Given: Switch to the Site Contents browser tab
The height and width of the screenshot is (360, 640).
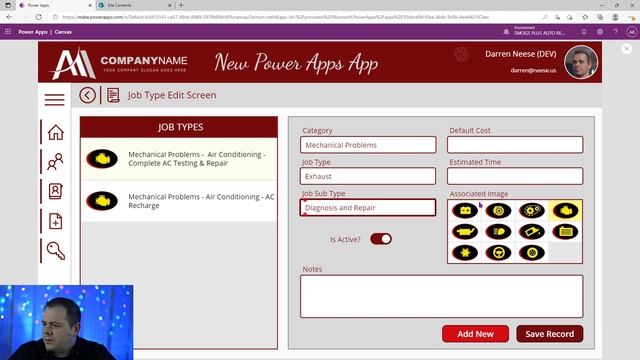Looking at the screenshot, I should [135, 5].
